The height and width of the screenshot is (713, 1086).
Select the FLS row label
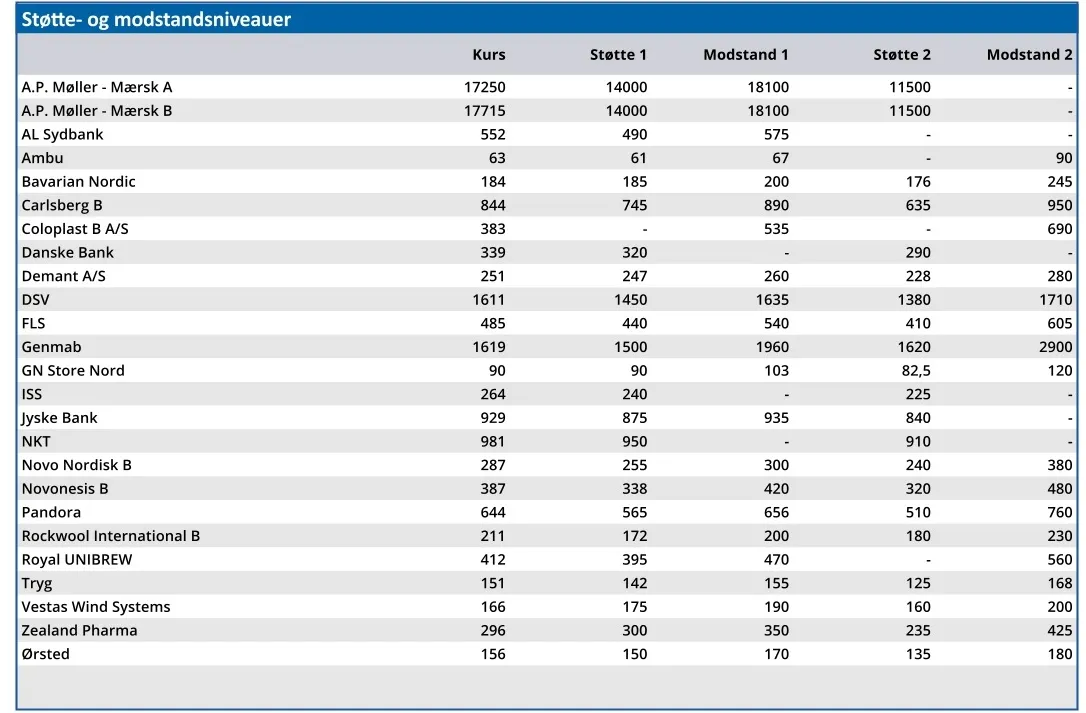tap(33, 323)
